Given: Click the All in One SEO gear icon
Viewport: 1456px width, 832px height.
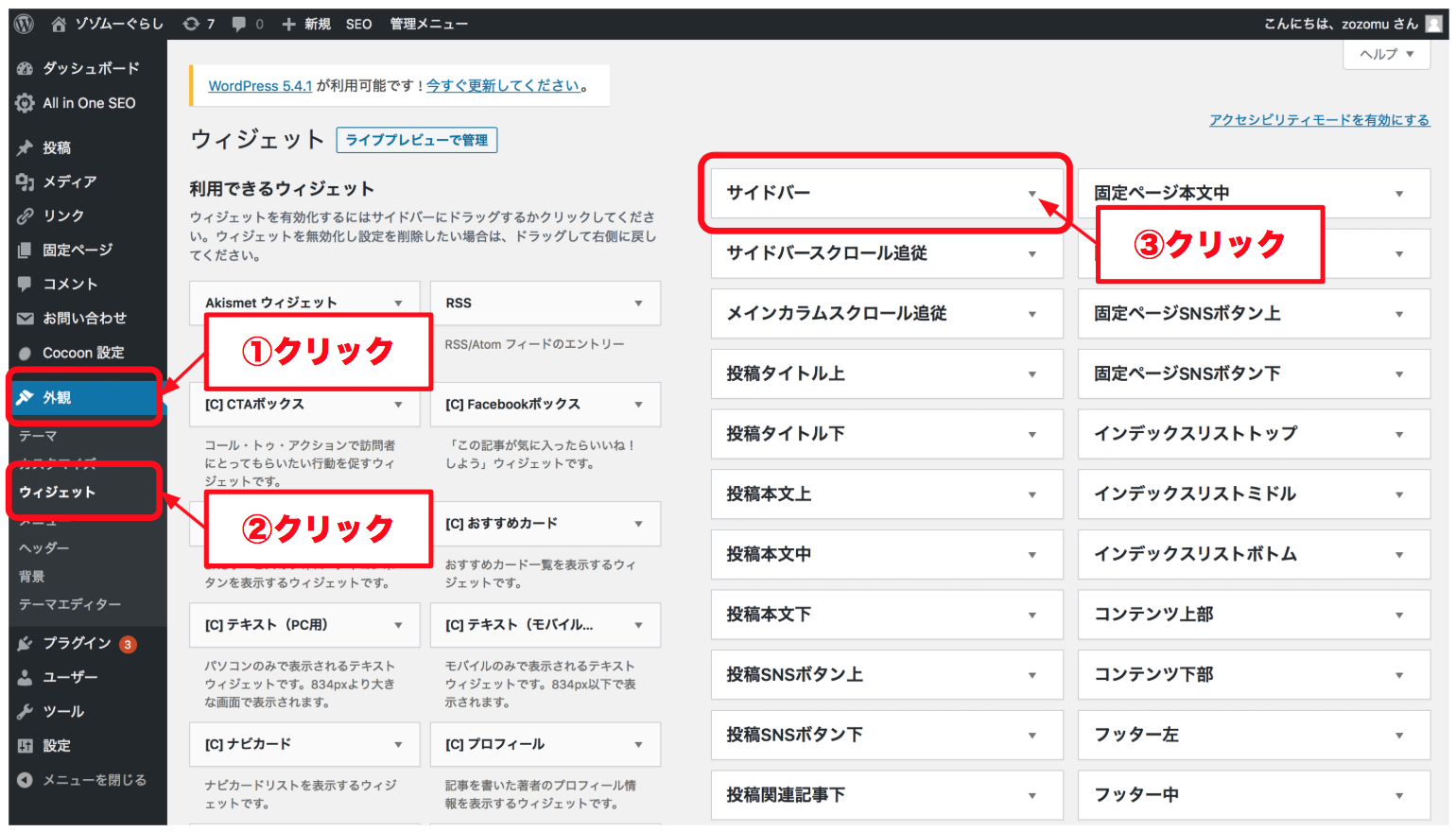Looking at the screenshot, I should 26,103.
